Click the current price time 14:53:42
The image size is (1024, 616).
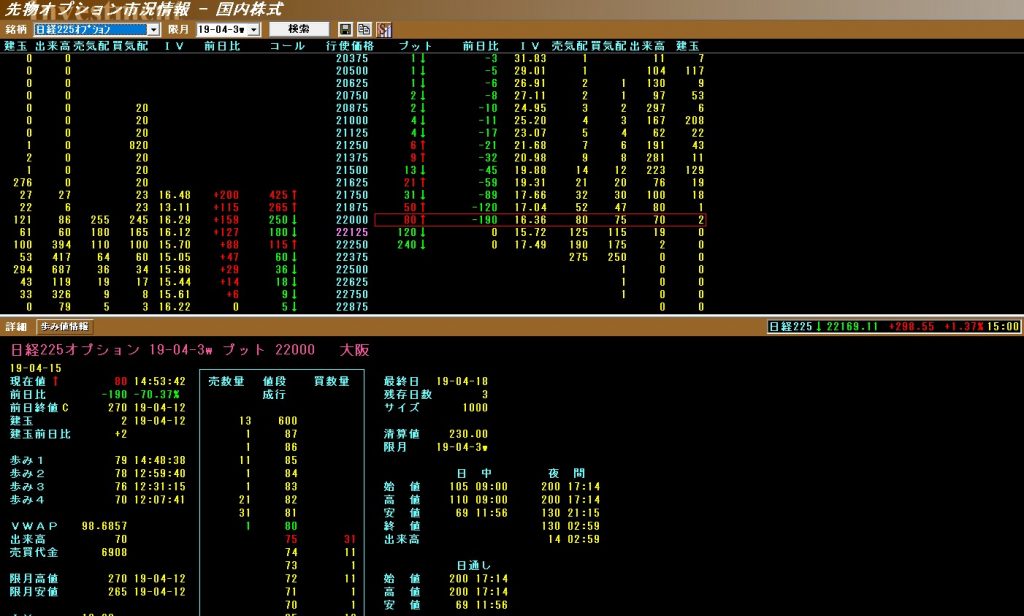(160, 381)
